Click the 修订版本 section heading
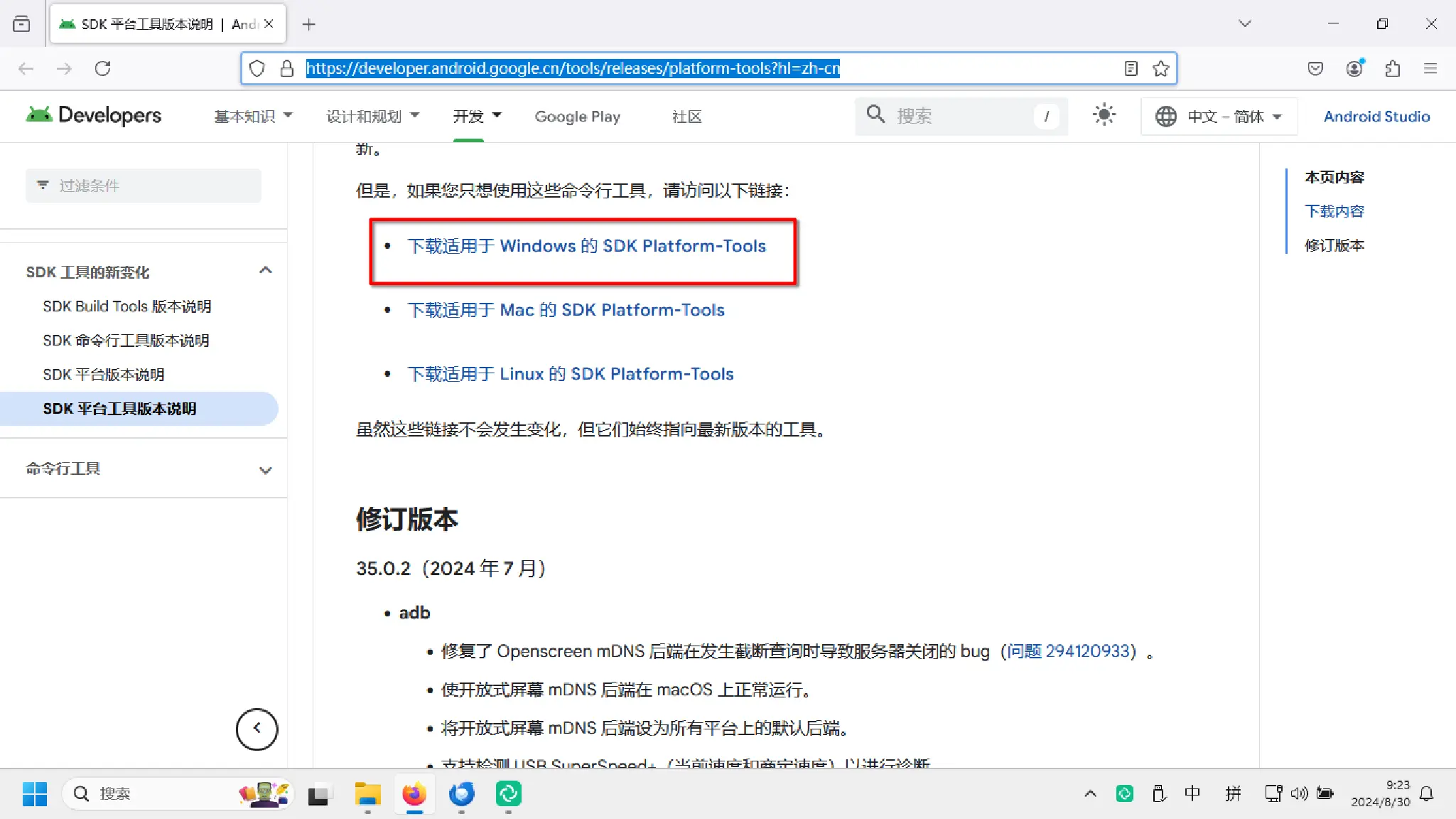This screenshot has width=1456, height=819. coord(407,520)
